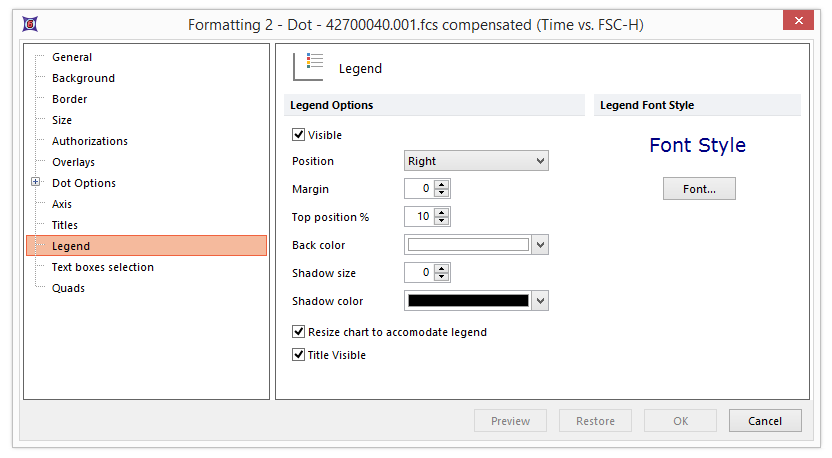Disable the Title Visible checkbox
Image resolution: width=832 pixels, height=458 pixels.
coord(299,355)
